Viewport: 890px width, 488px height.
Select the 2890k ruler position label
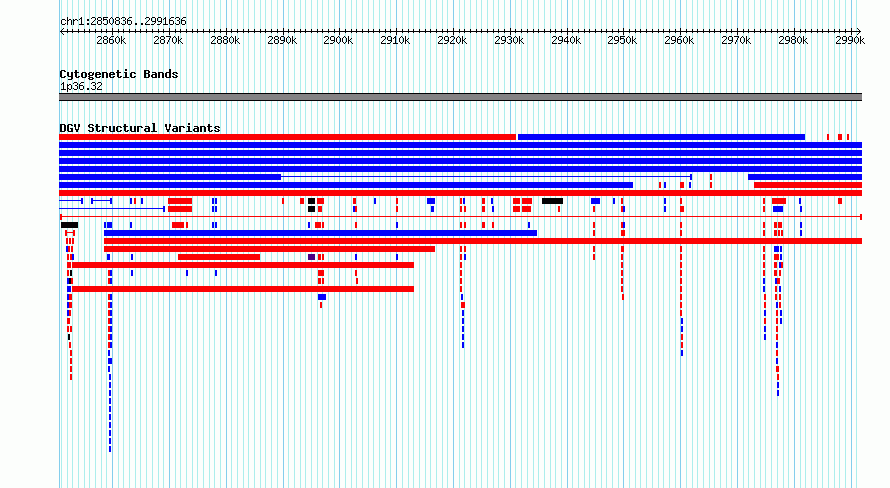tap(282, 40)
